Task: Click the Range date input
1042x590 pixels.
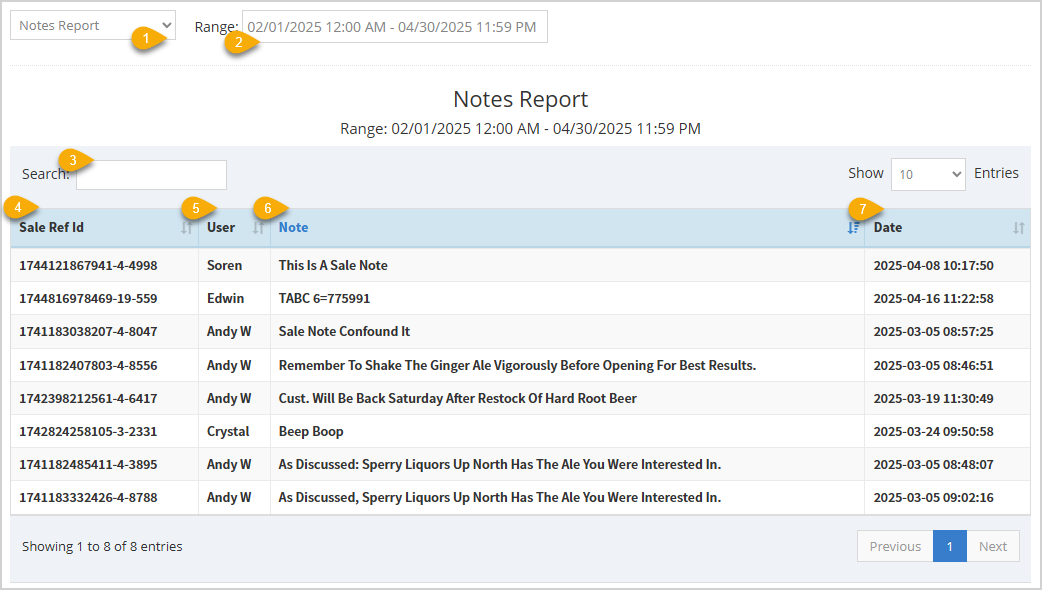Action: [393, 26]
